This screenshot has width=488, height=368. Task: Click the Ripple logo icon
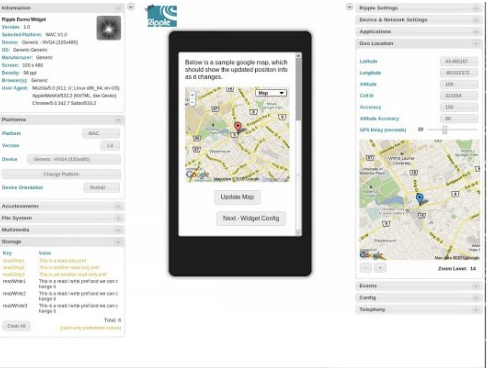coord(162,16)
